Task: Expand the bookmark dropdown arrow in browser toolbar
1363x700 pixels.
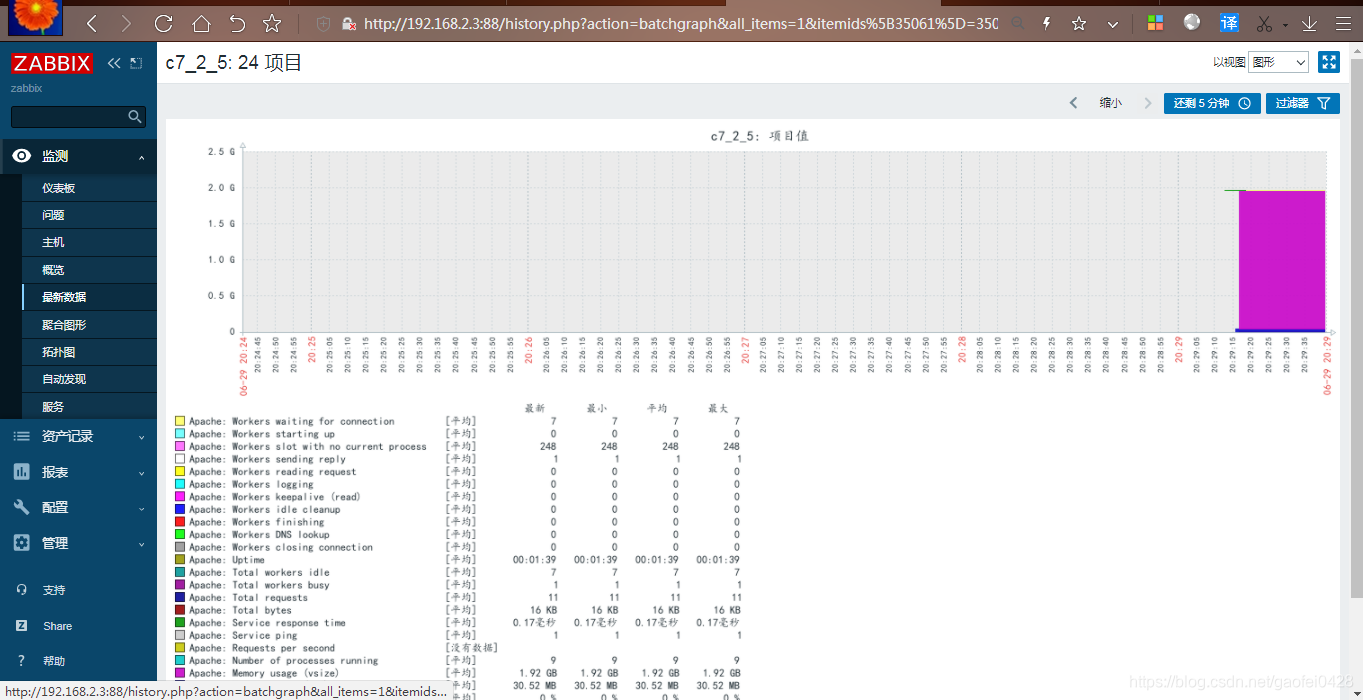Action: [x=1113, y=23]
